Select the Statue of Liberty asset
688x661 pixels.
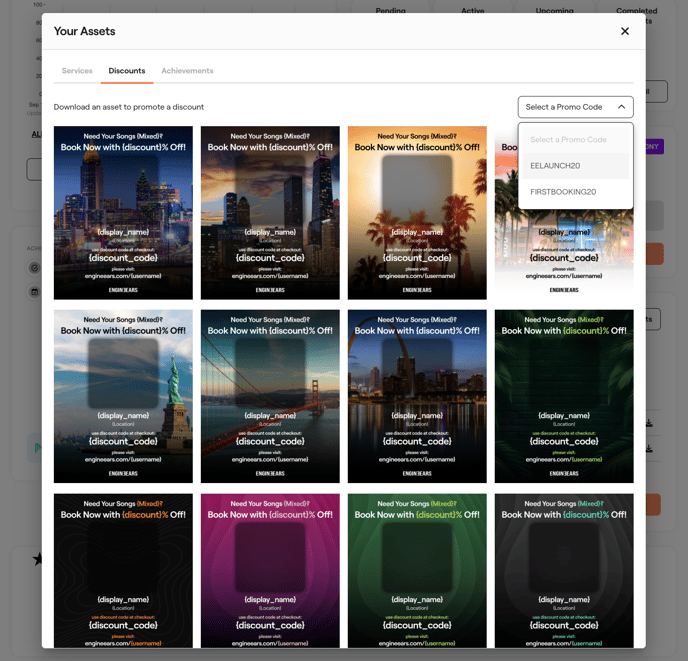point(123,396)
